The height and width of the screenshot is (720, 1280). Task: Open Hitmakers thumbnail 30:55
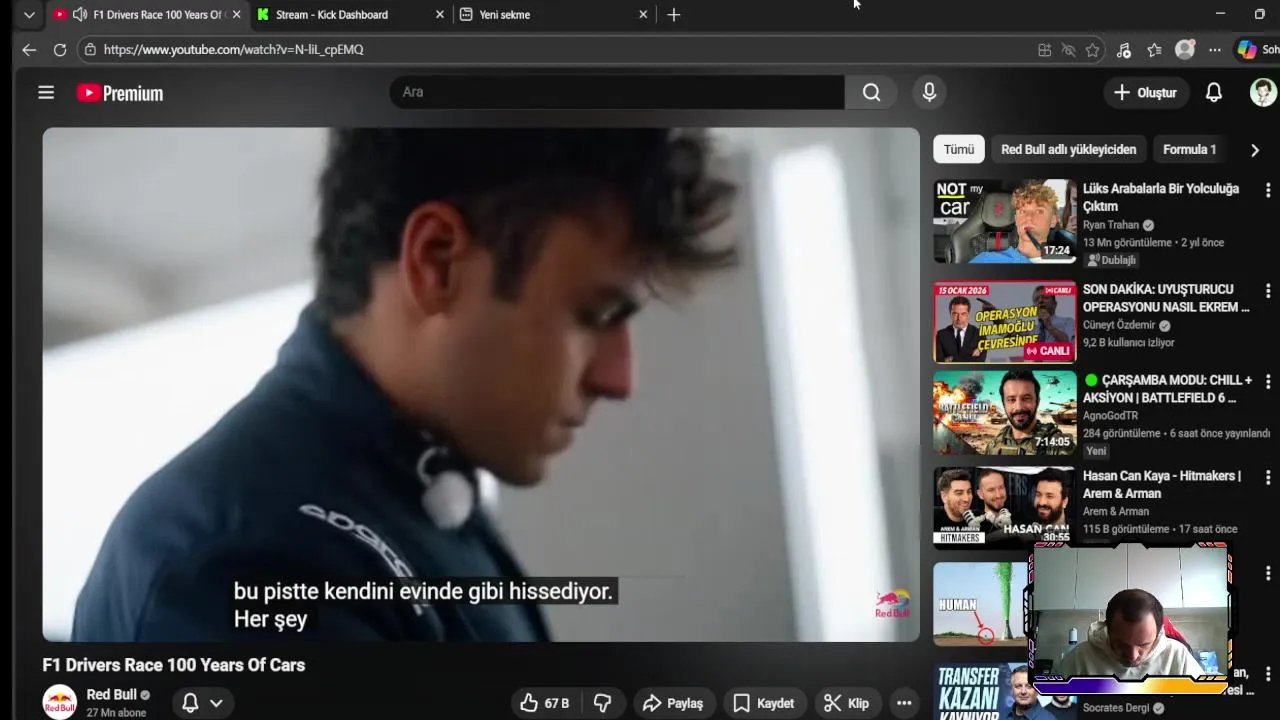[x=1005, y=508]
